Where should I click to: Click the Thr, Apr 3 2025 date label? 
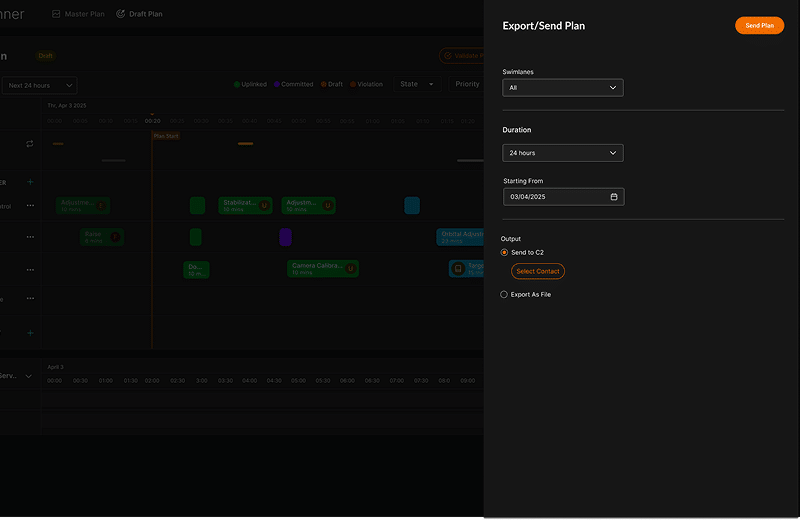point(67,106)
